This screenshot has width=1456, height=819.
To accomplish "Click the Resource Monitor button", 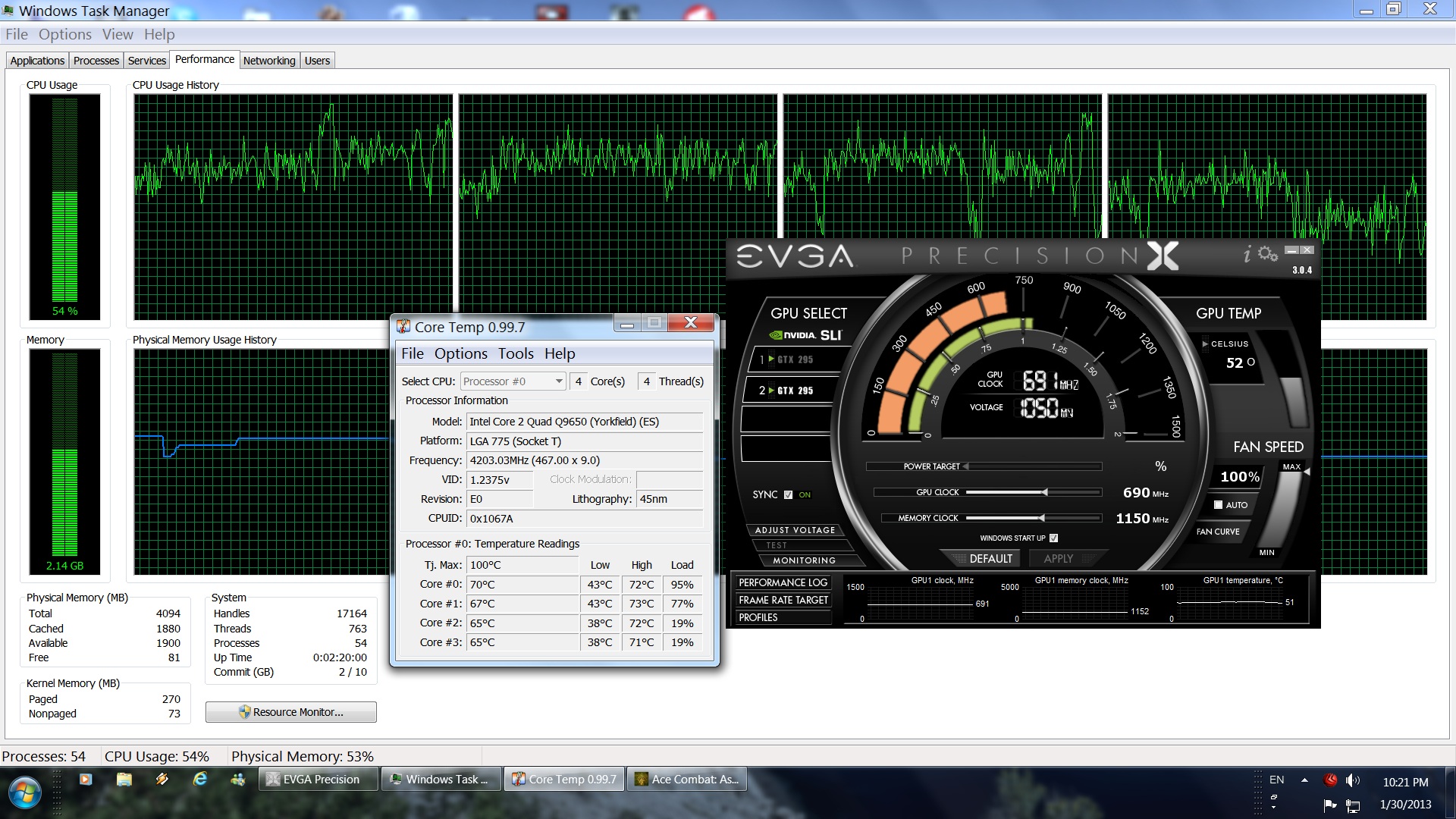I will [x=291, y=712].
